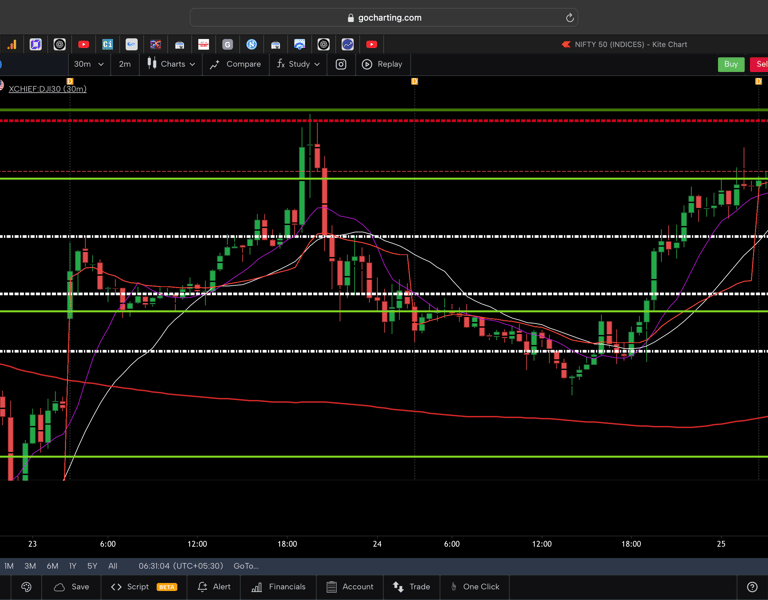Click the D day marker above date 23

tap(70, 81)
